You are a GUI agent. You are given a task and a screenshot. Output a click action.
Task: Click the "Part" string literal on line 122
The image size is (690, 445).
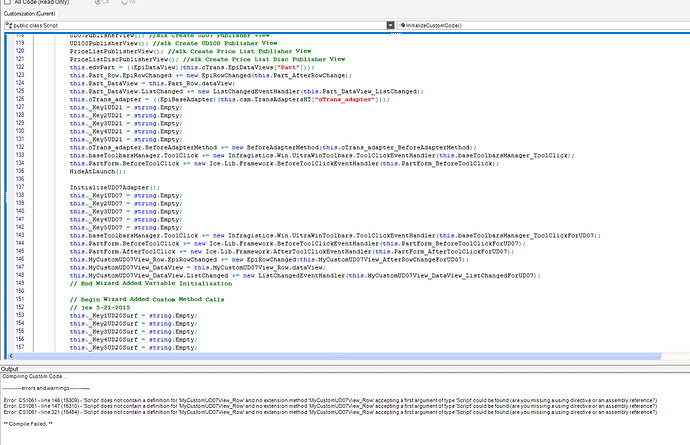[x=290, y=67]
